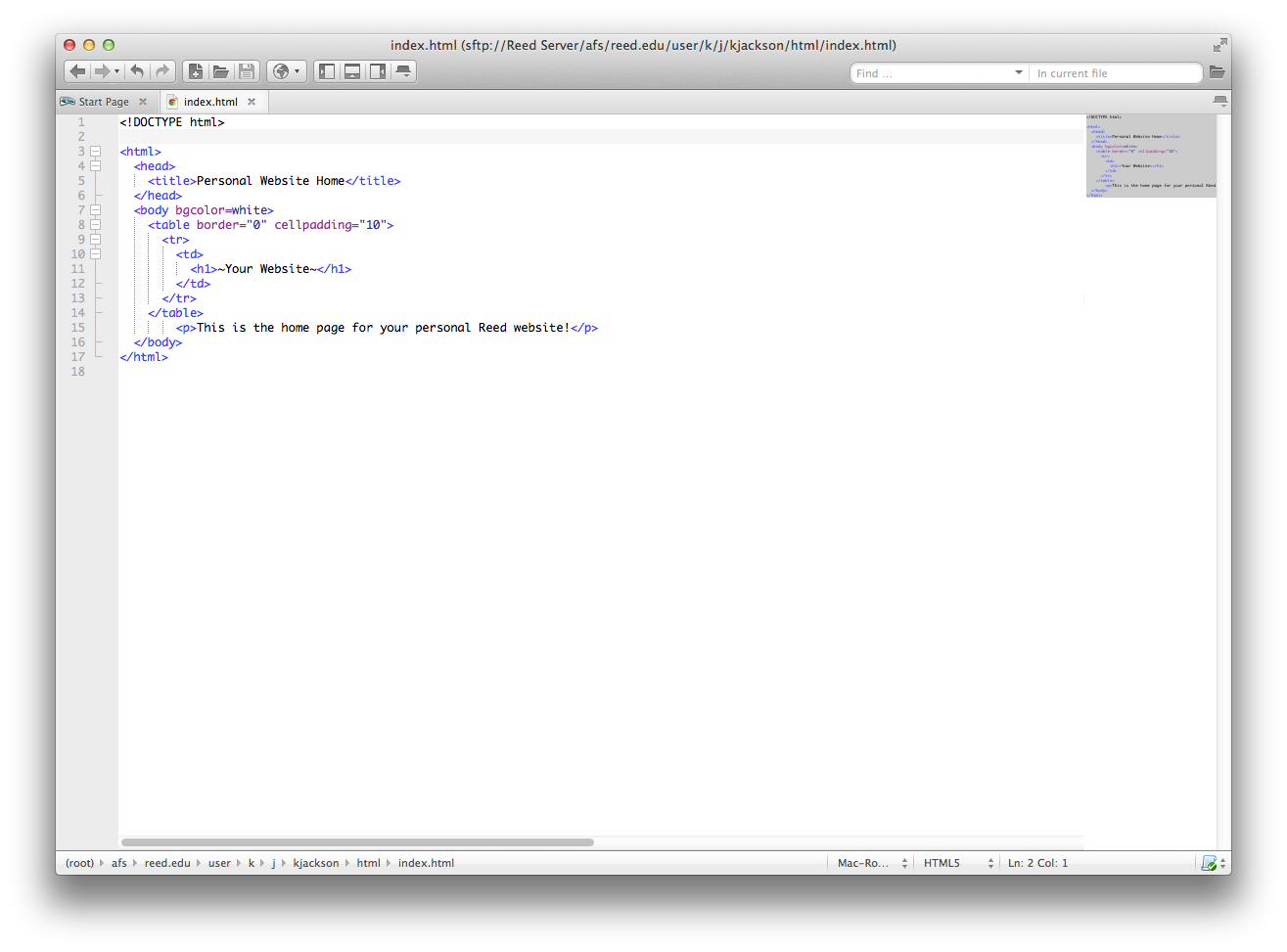Toggle the bottom panel visibility
Image resolution: width=1287 pixels, height=952 pixels.
point(352,70)
